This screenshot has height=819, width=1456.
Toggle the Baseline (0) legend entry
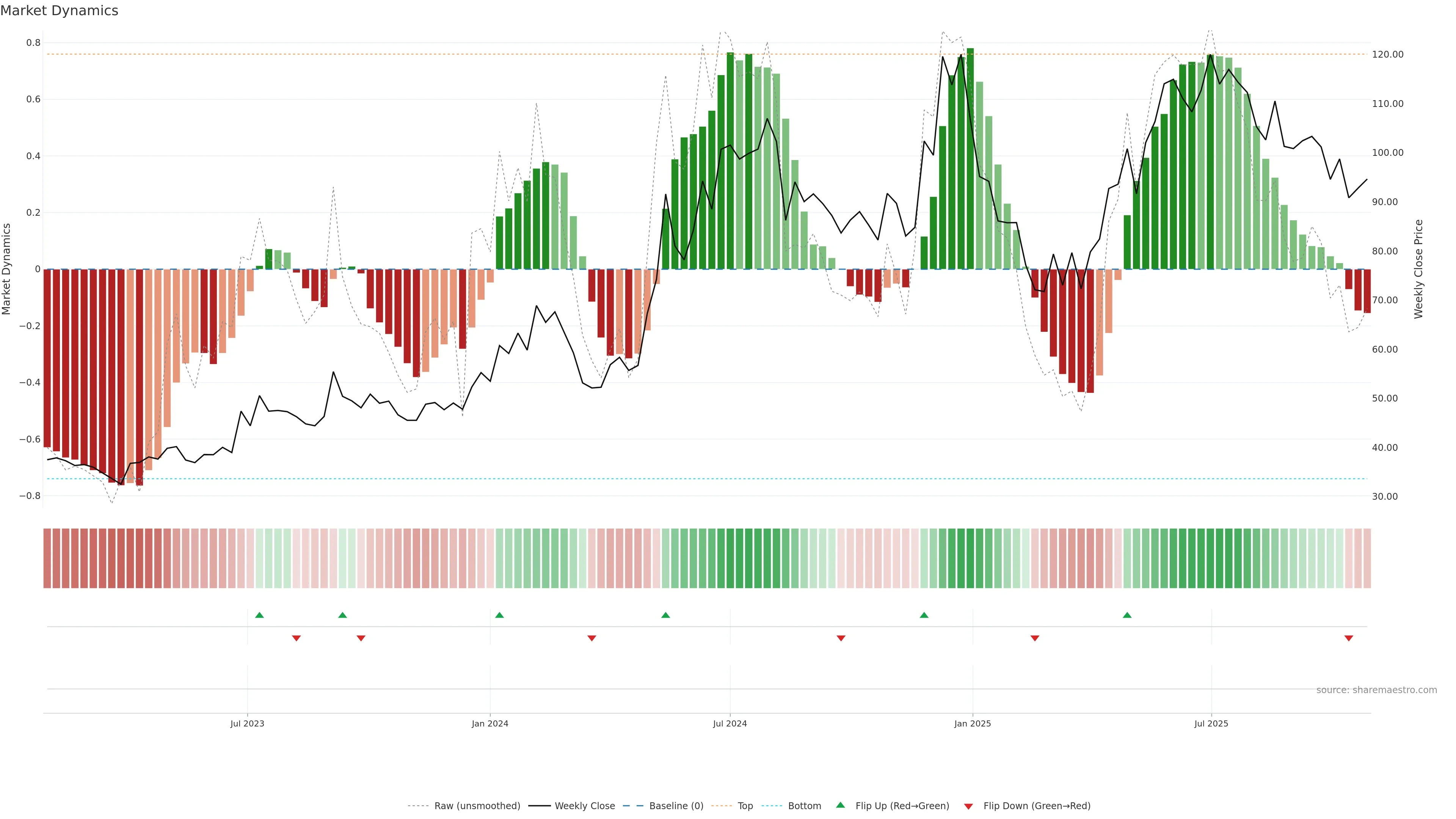coord(676,806)
